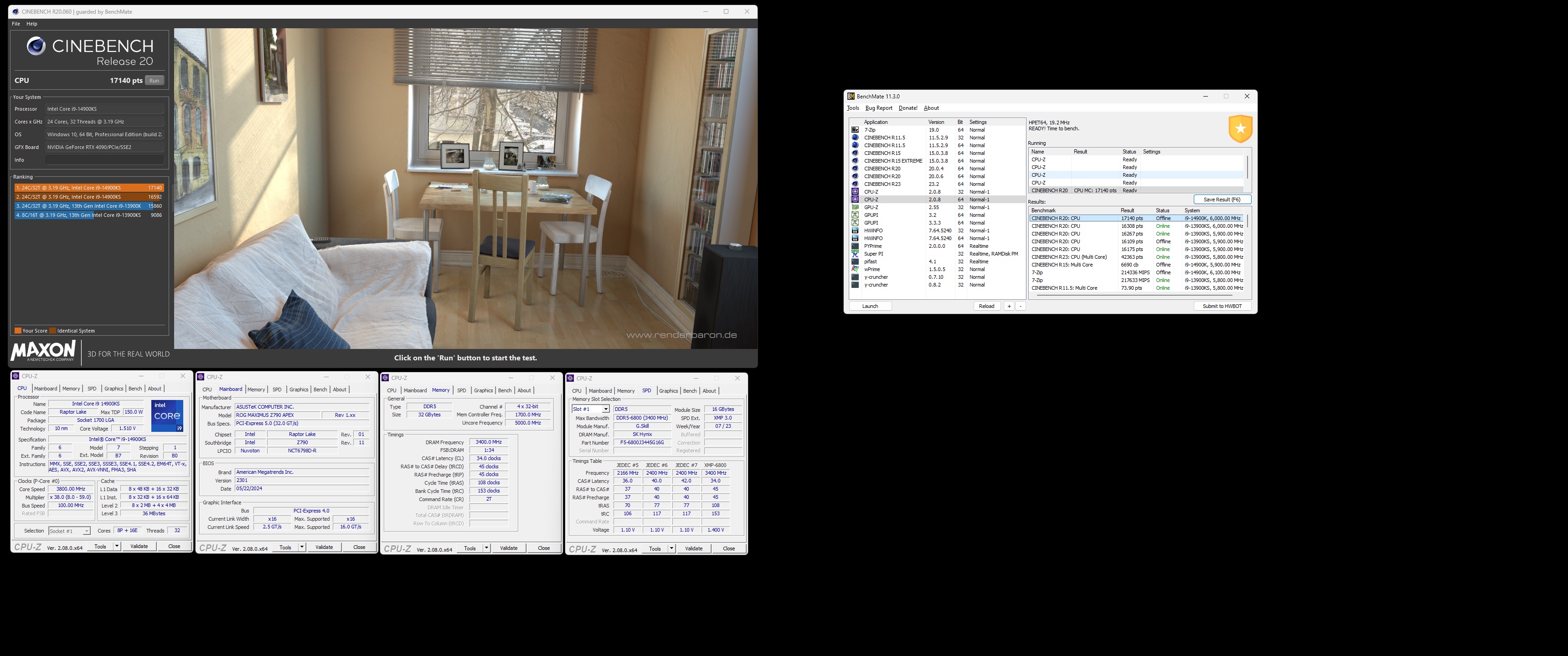Click Close button in CPU-Z SPD window
Screen dimensions: 1568x656
tap(728, 548)
